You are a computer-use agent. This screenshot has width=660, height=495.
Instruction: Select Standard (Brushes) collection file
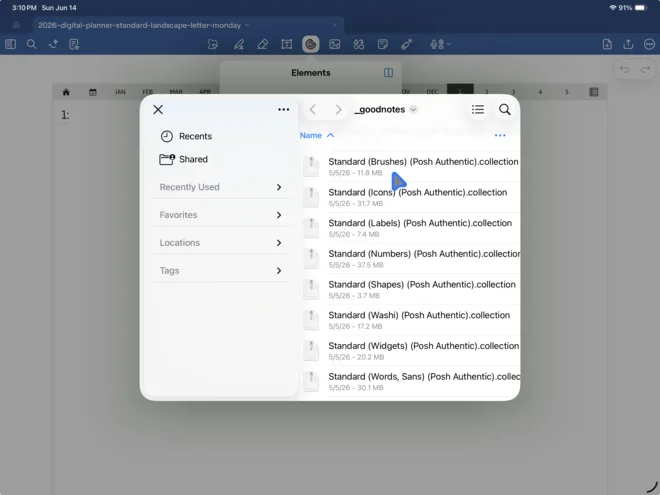coord(411,166)
